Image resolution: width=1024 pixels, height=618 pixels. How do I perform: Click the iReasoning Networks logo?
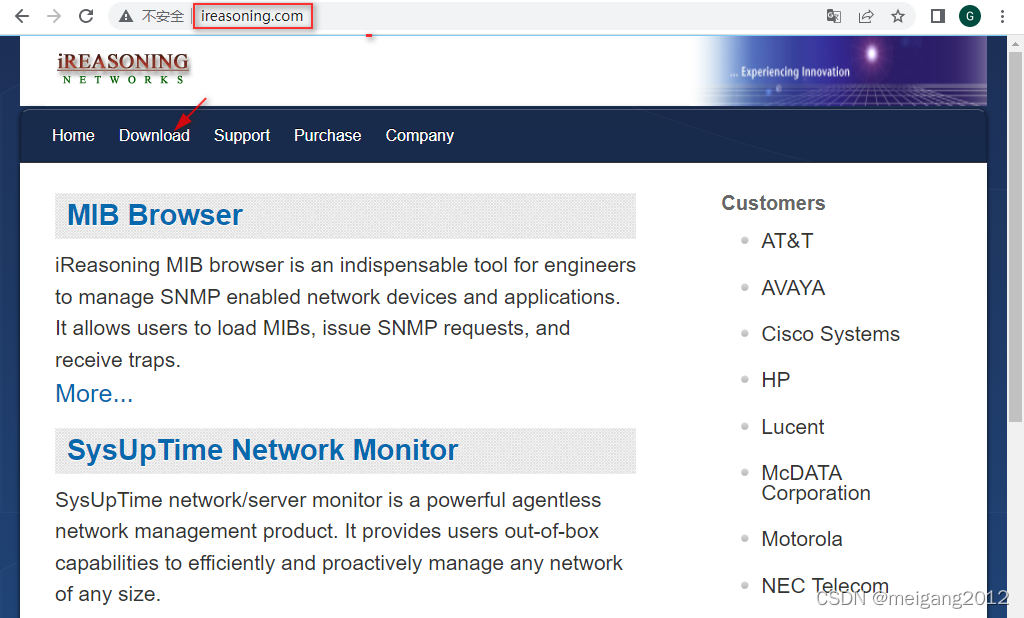click(x=123, y=69)
